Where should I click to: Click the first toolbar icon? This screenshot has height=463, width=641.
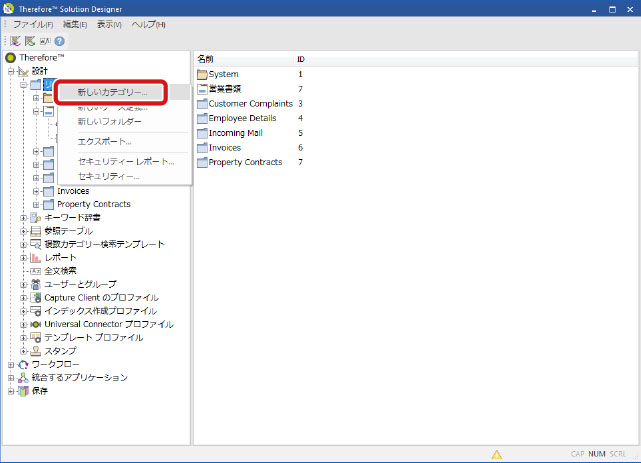point(15,41)
